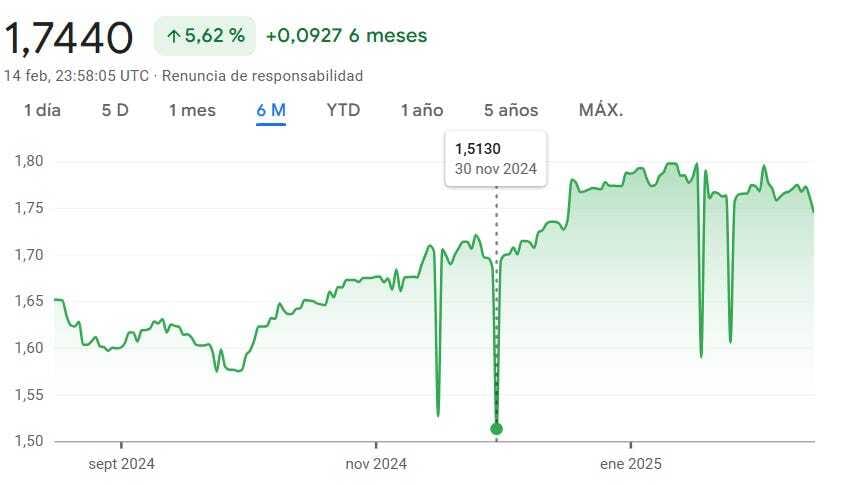This screenshot has height=485, width=852.
Task: Click the 1,50 y-axis label
Action: point(29,441)
